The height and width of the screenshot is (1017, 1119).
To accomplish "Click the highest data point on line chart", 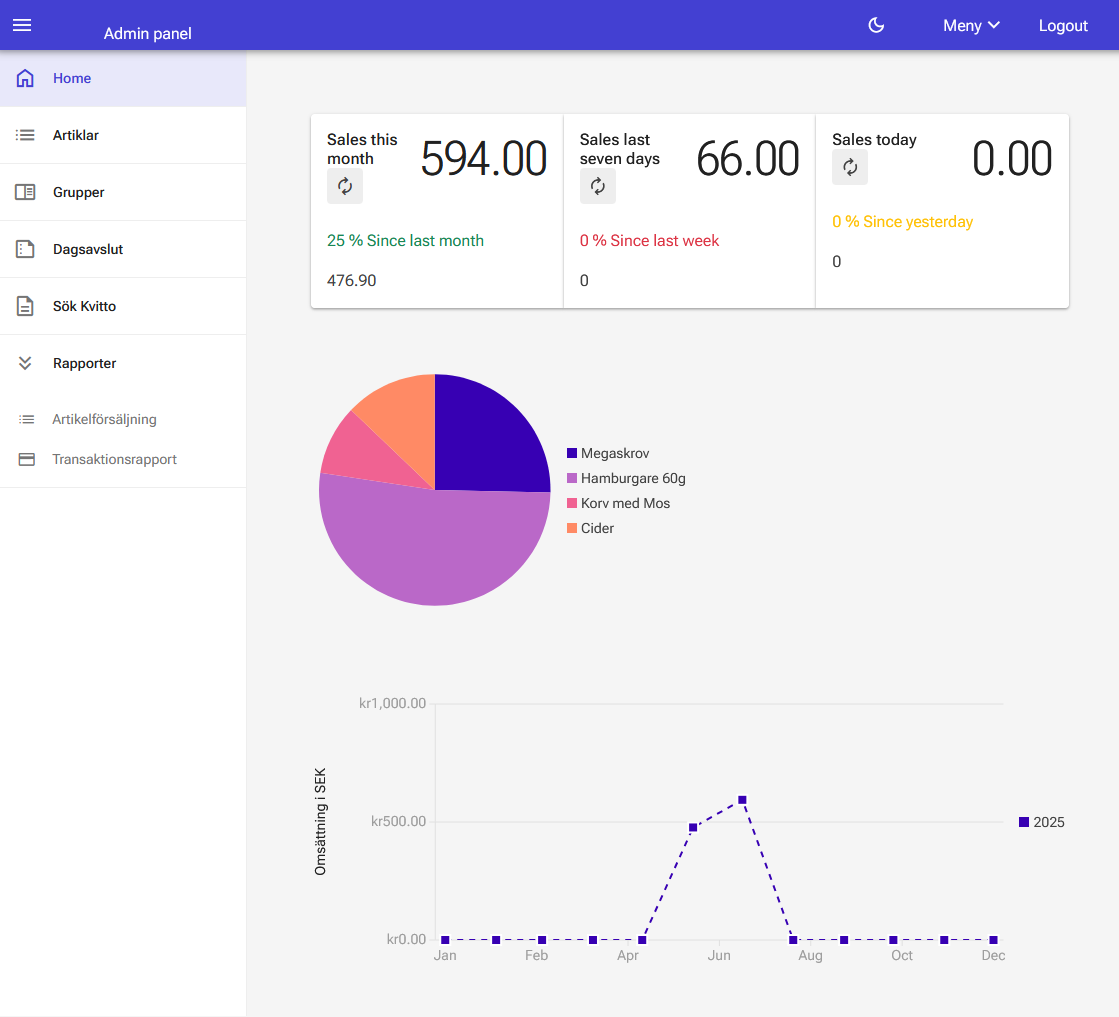I will point(742,800).
